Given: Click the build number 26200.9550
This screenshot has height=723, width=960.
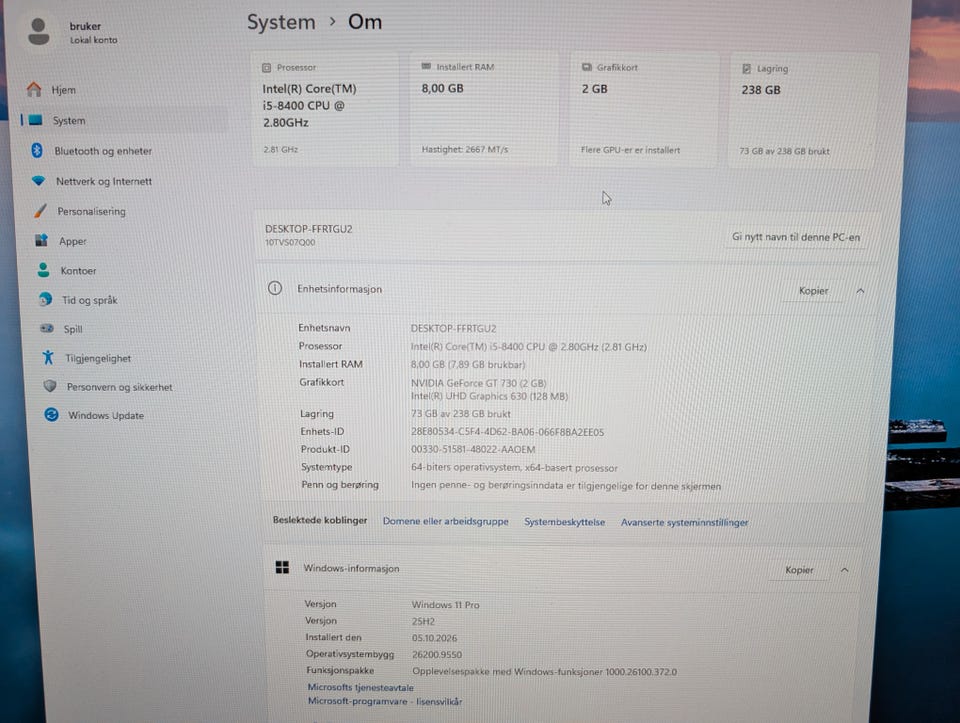Looking at the screenshot, I should pos(437,654).
